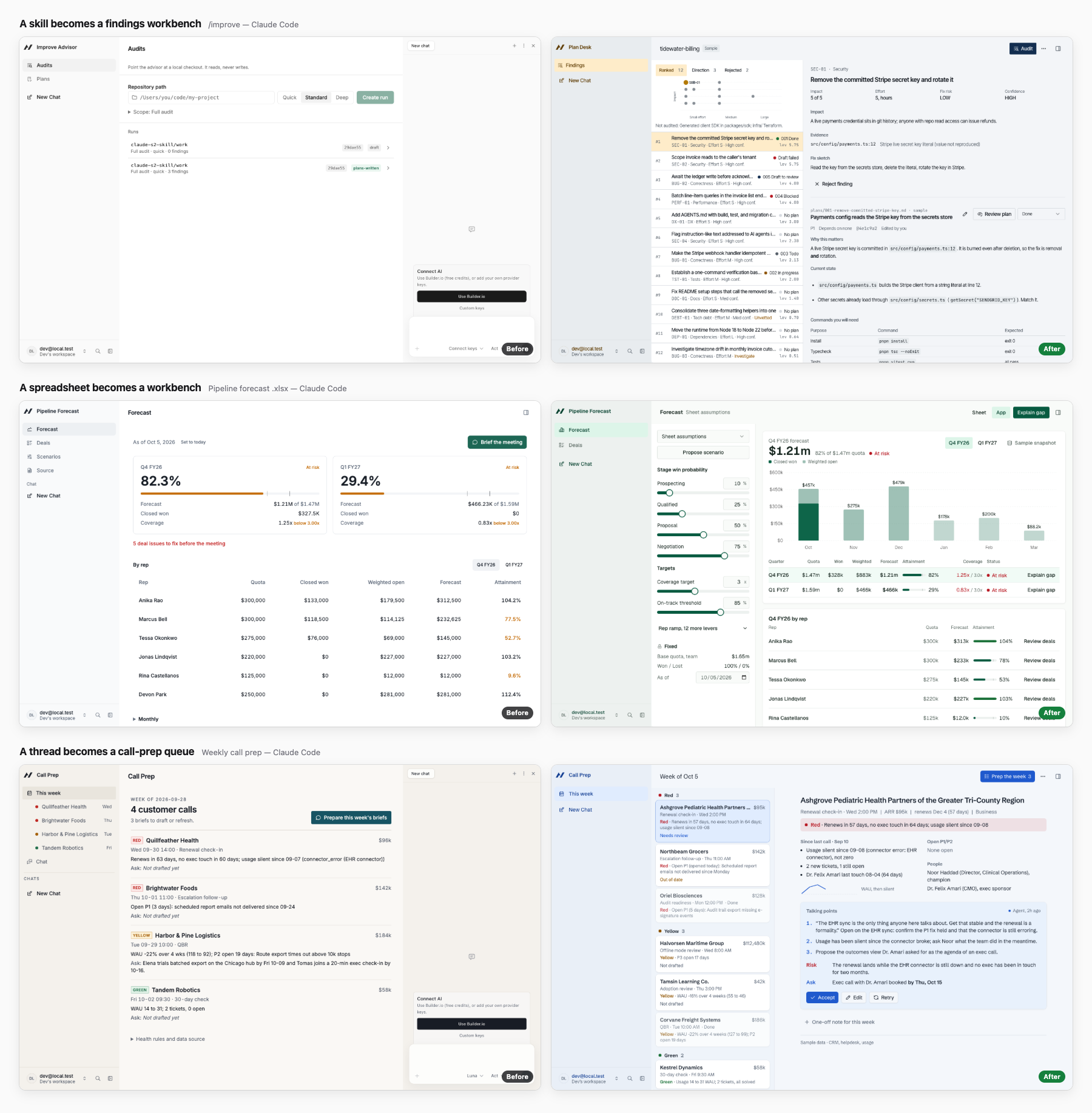Open chevron on plans-written run row
This screenshot has width=1092, height=1113.
tap(388, 168)
